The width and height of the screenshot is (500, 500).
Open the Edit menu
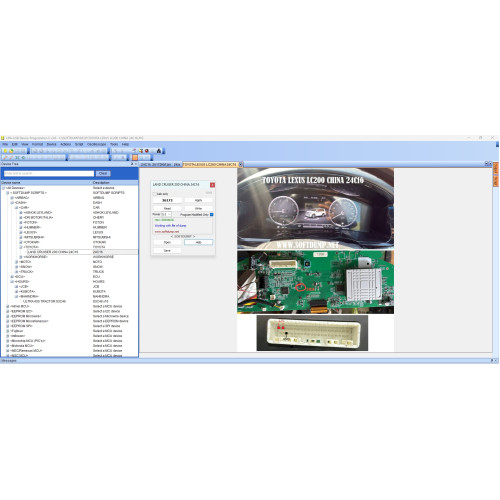15,144
